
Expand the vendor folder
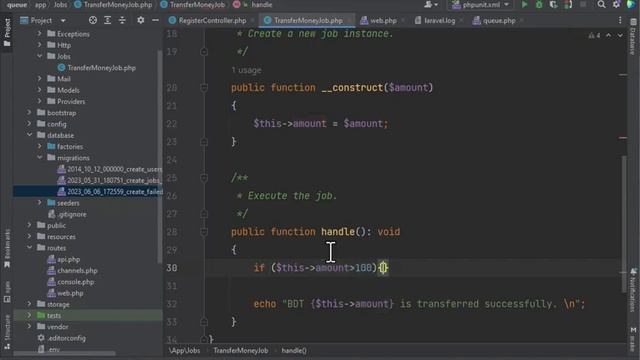point(29,326)
